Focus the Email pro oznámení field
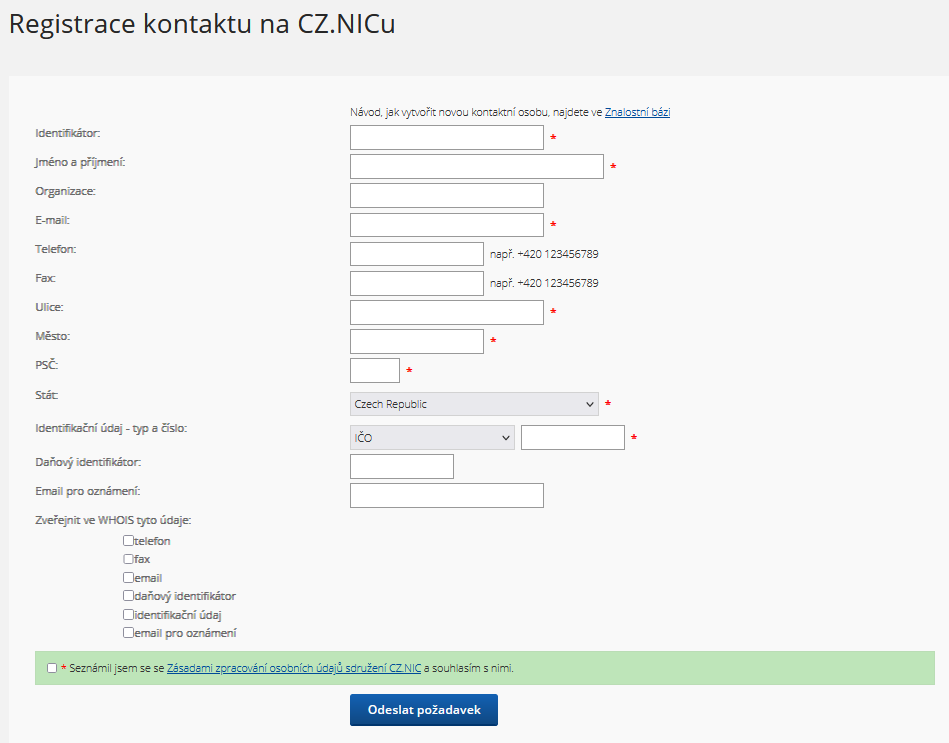 [447, 496]
